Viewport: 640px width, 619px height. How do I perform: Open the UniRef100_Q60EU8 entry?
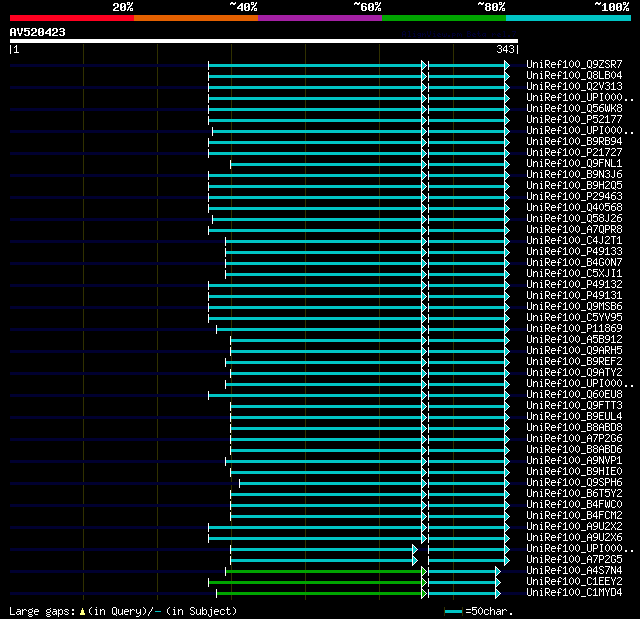click(574, 395)
